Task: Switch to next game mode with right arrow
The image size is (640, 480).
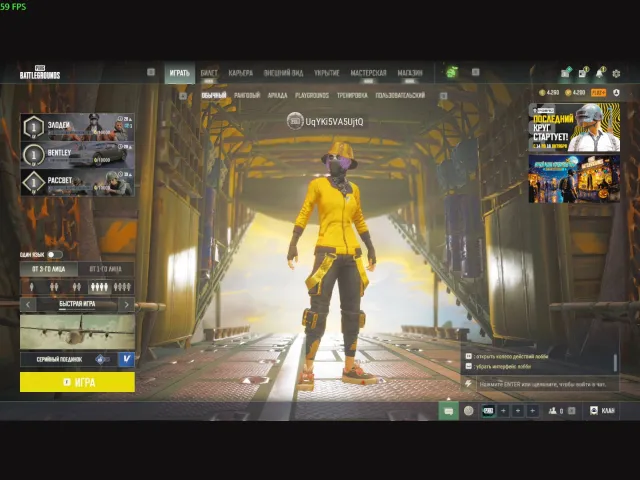Action: [x=127, y=304]
